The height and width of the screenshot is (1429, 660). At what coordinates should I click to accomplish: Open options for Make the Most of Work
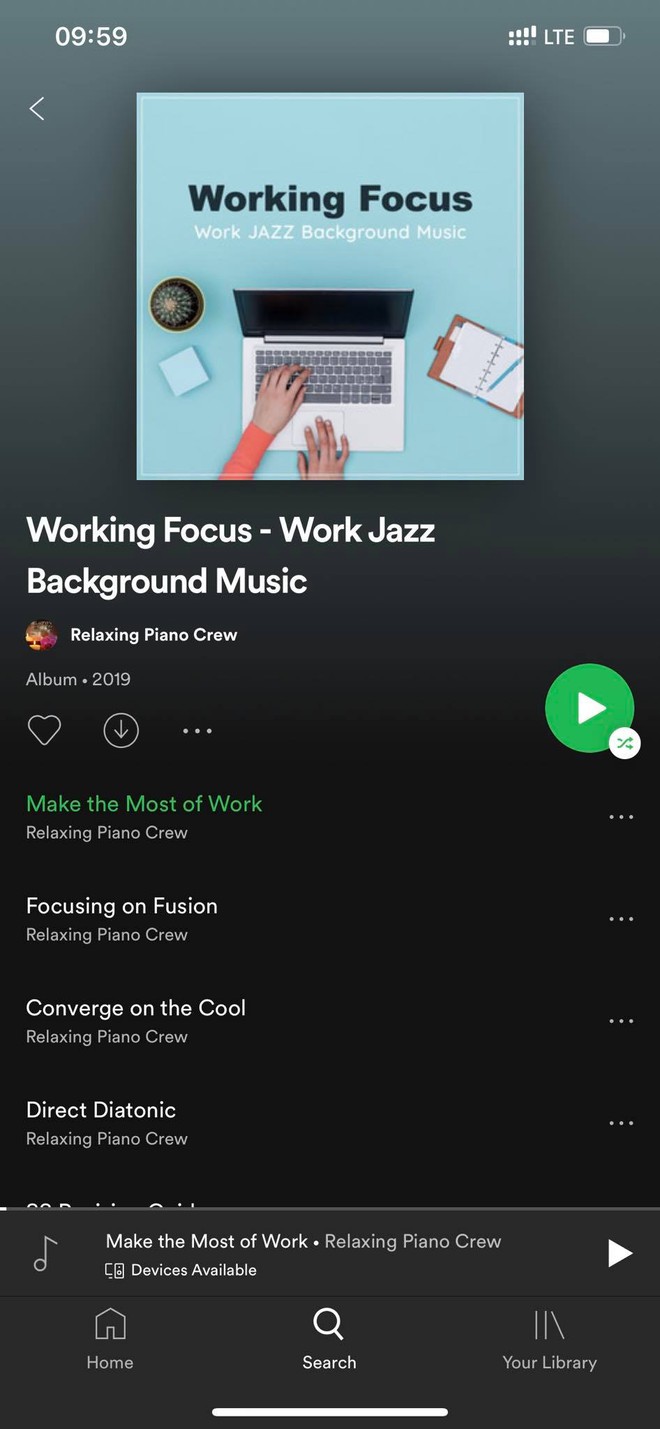pos(621,817)
